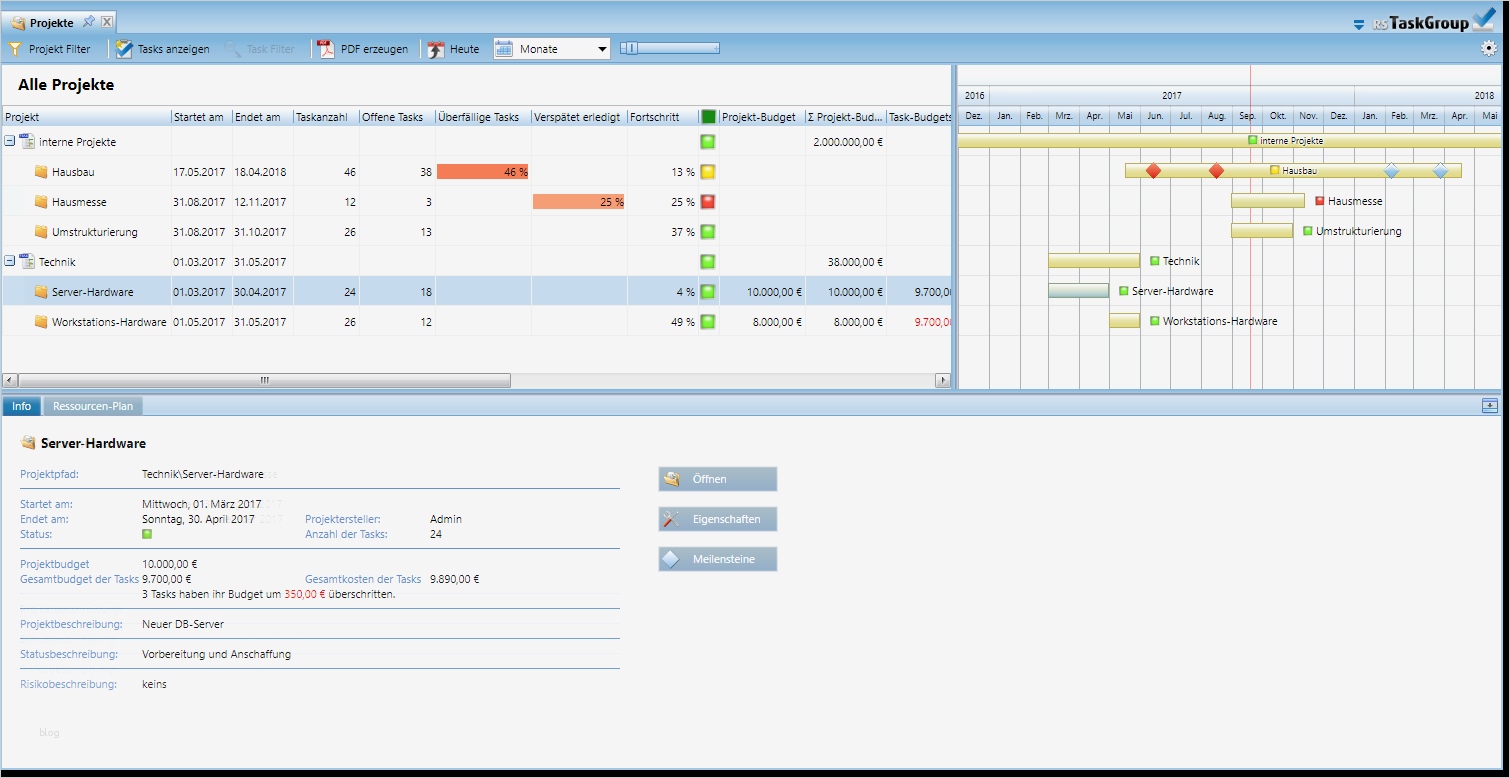
Task: Sort by the Offene Tasks column header
Action: [x=397, y=117]
